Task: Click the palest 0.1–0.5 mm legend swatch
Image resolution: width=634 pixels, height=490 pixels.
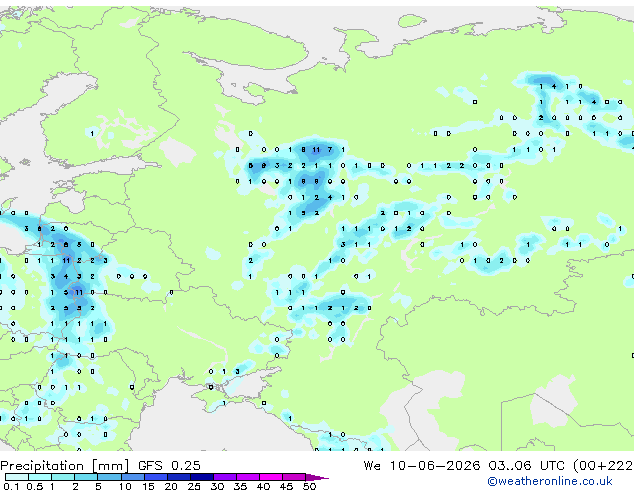Action: click(x=17, y=477)
